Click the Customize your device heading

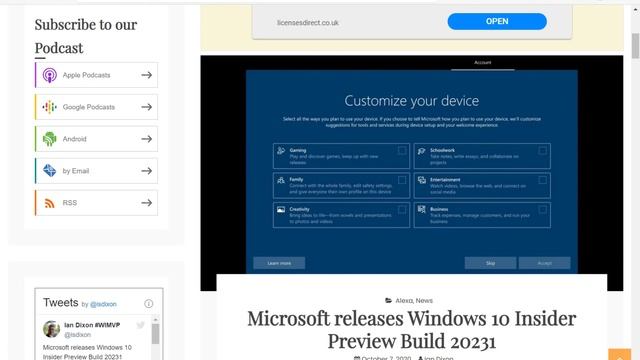coord(411,101)
